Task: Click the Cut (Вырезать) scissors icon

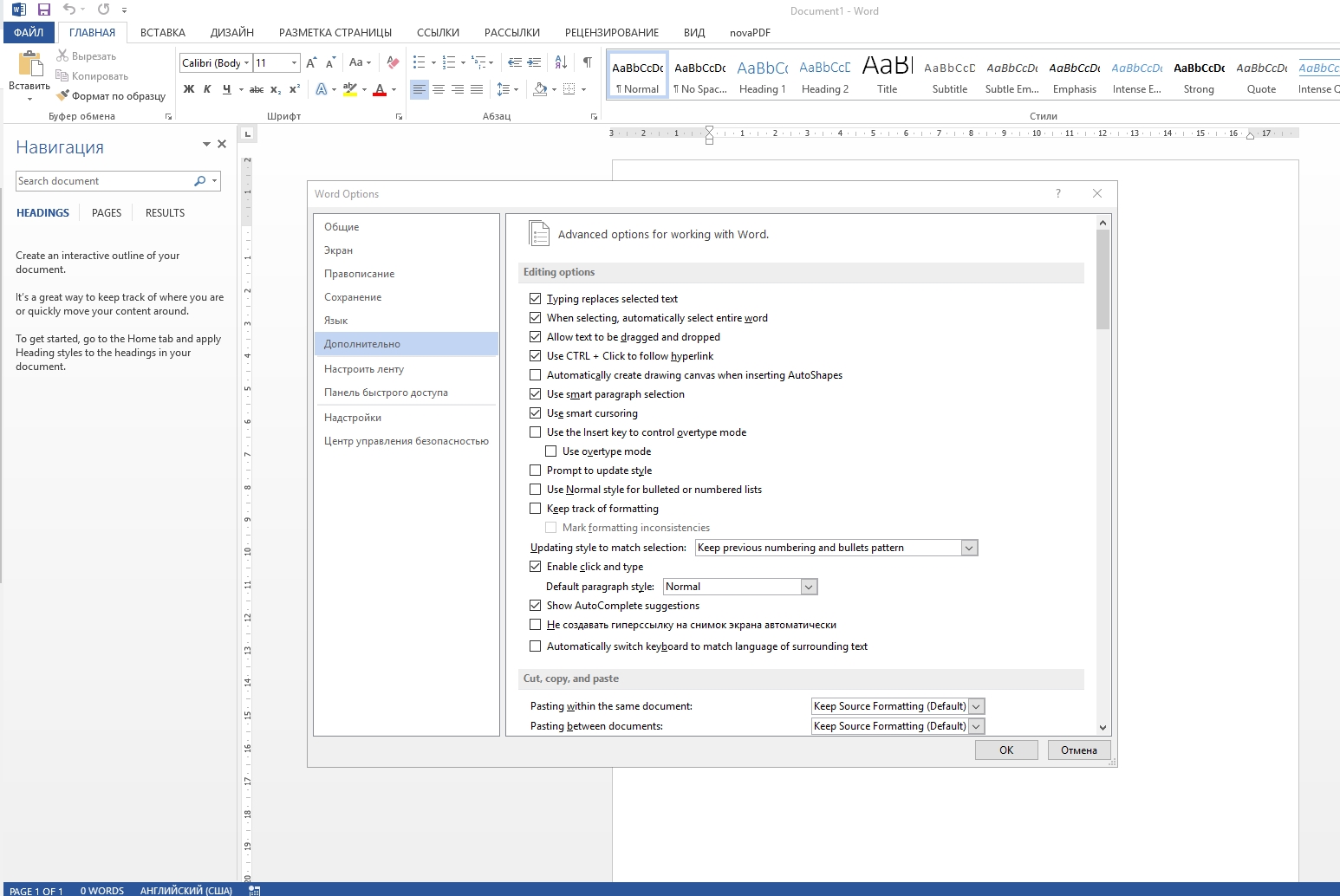Action: pos(62,55)
